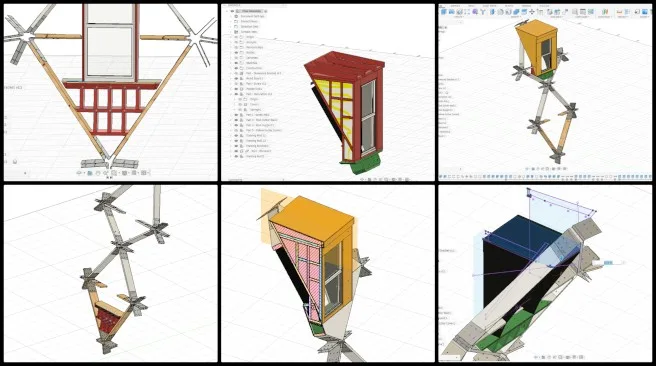Toggle visibility eye of Bodies folder

pyautogui.click(x=236, y=53)
